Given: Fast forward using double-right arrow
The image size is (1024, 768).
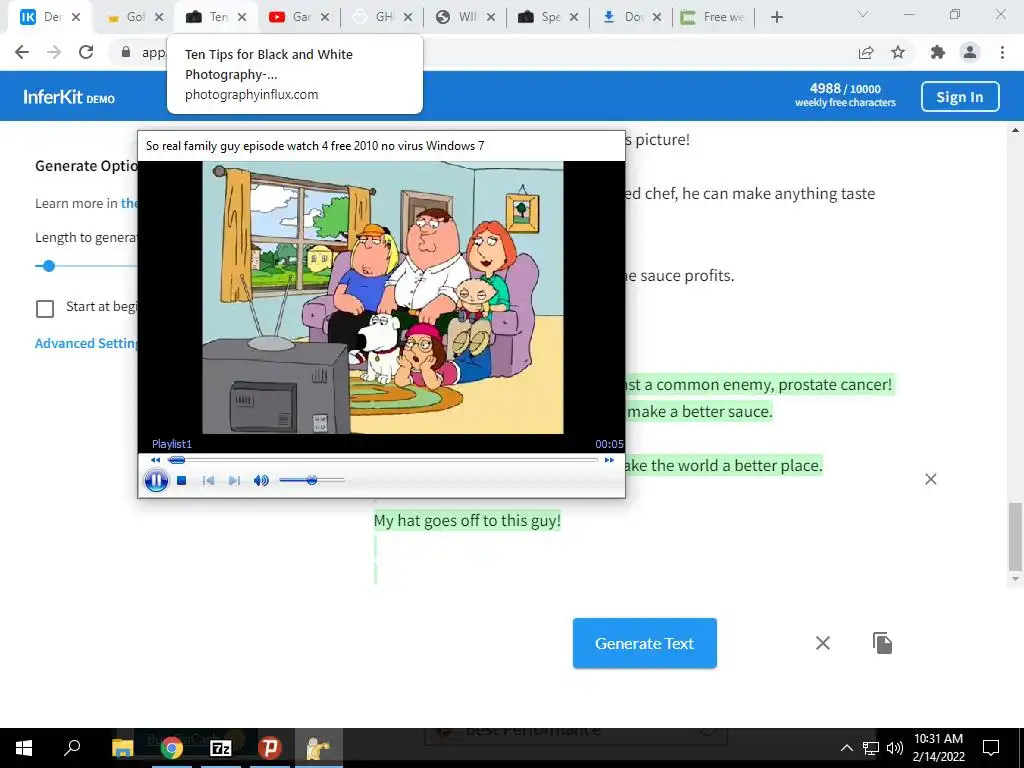Looking at the screenshot, I should click(x=609, y=460).
